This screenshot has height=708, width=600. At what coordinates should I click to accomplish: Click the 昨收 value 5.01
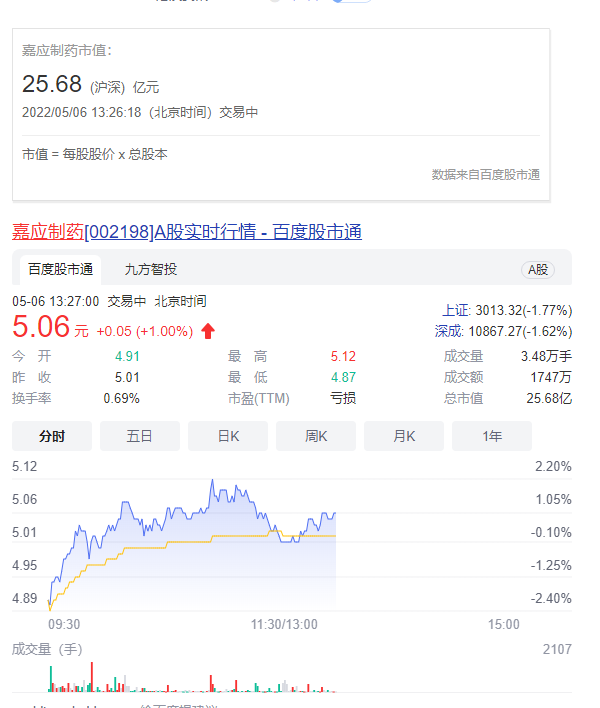tap(127, 377)
